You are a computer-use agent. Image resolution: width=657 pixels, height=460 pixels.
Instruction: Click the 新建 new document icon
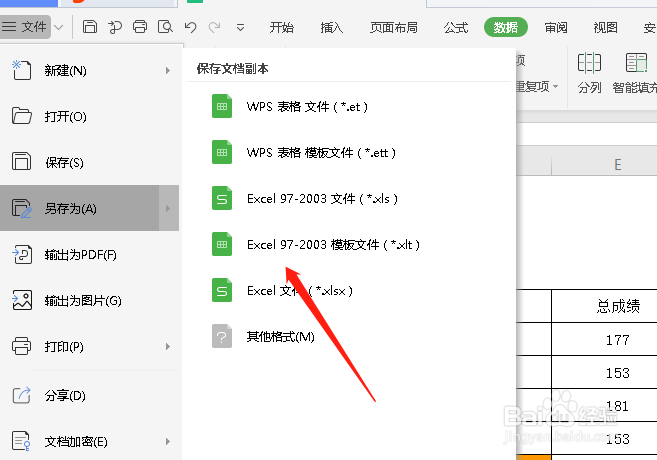21,70
